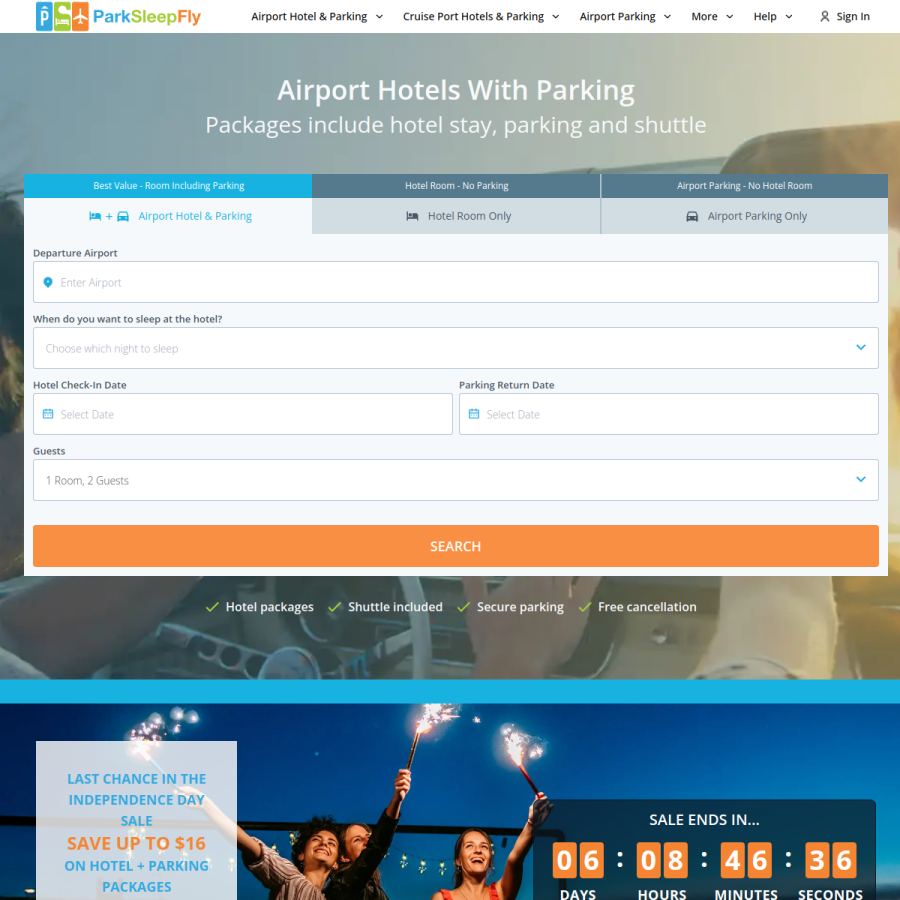Click the Sign In user icon
This screenshot has height=900, width=900.
click(824, 17)
